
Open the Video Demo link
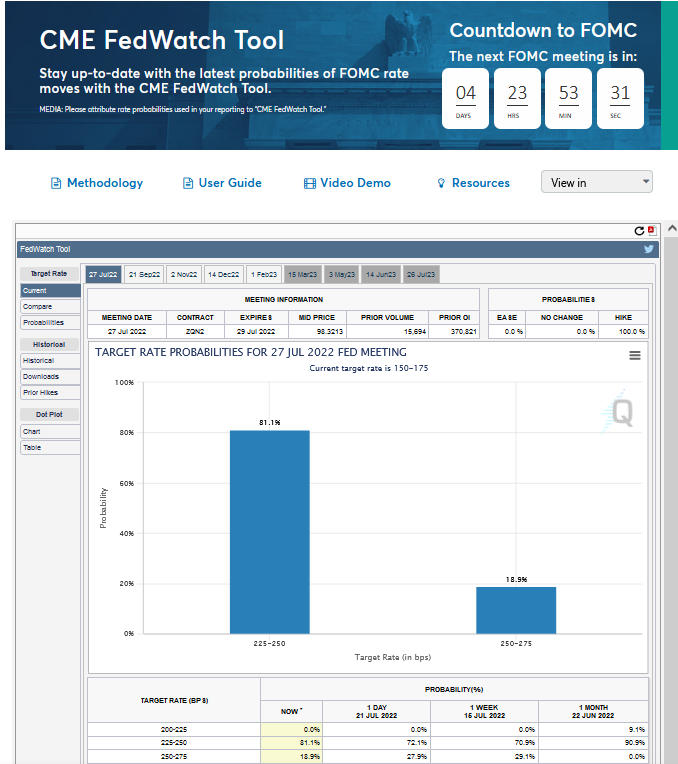point(355,183)
